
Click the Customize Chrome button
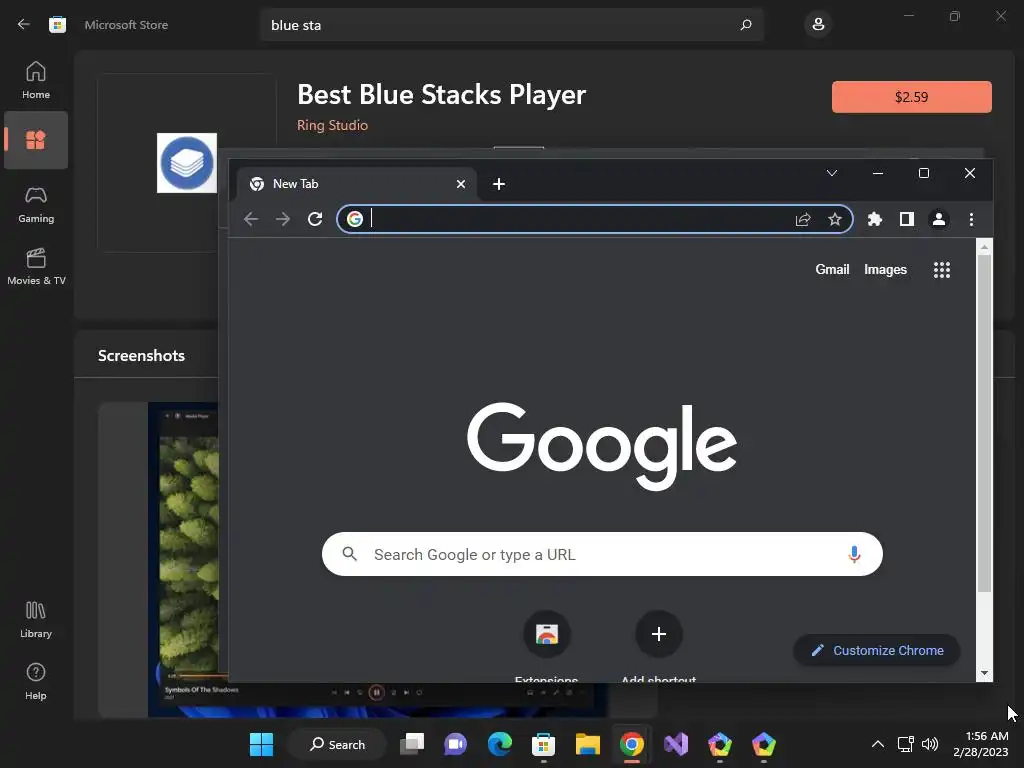[876, 650]
